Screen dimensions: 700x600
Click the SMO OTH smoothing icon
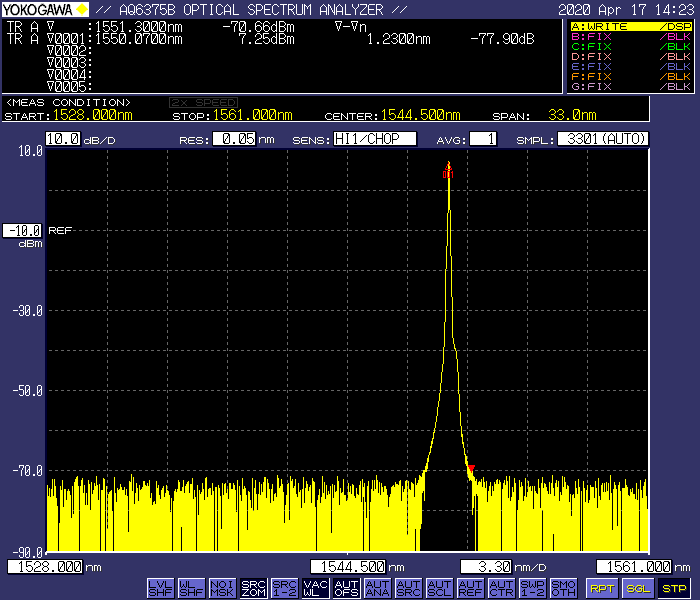[x=563, y=588]
